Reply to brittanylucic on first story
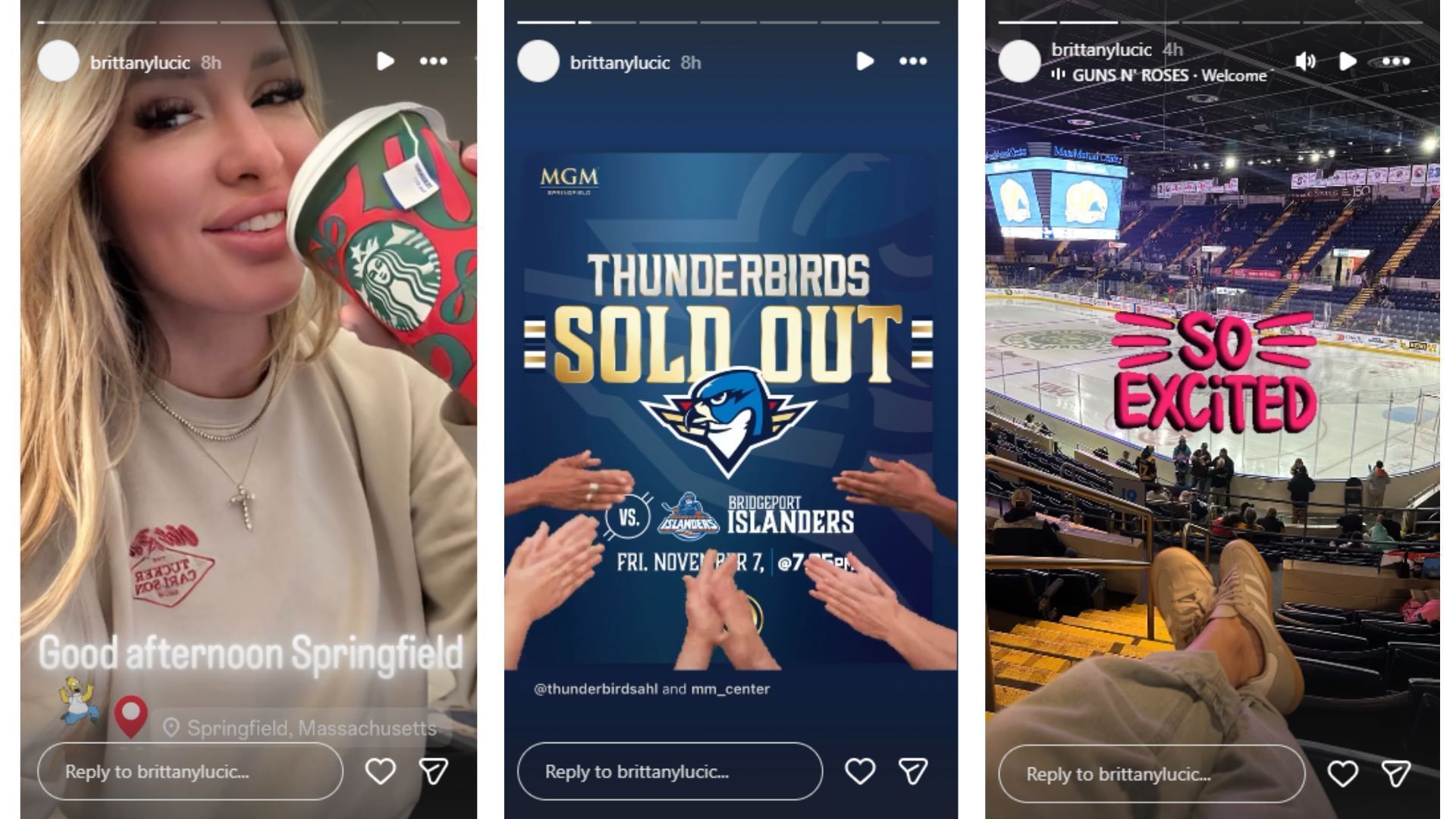The image size is (1456, 819). 190,771
